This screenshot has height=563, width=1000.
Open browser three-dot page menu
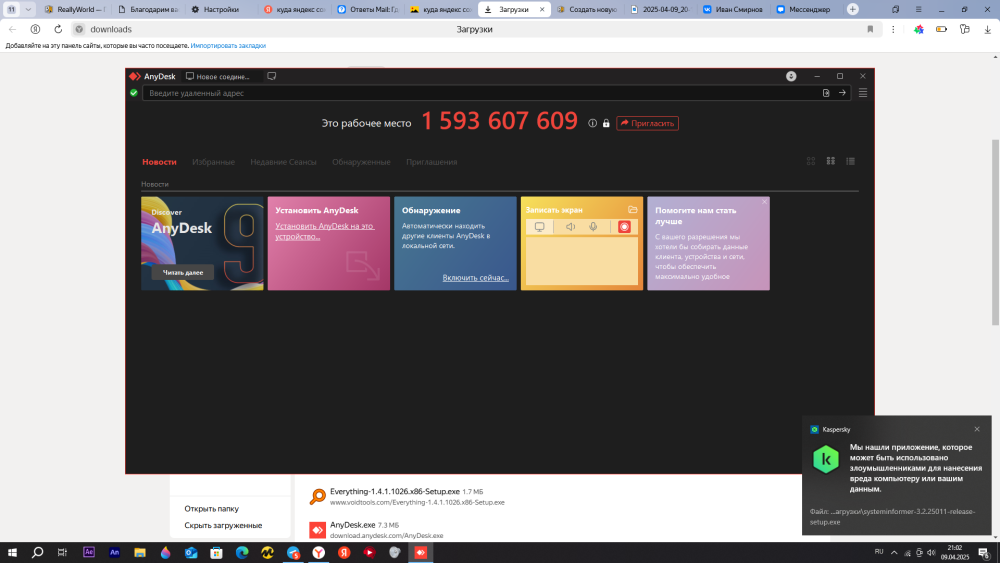click(x=893, y=29)
